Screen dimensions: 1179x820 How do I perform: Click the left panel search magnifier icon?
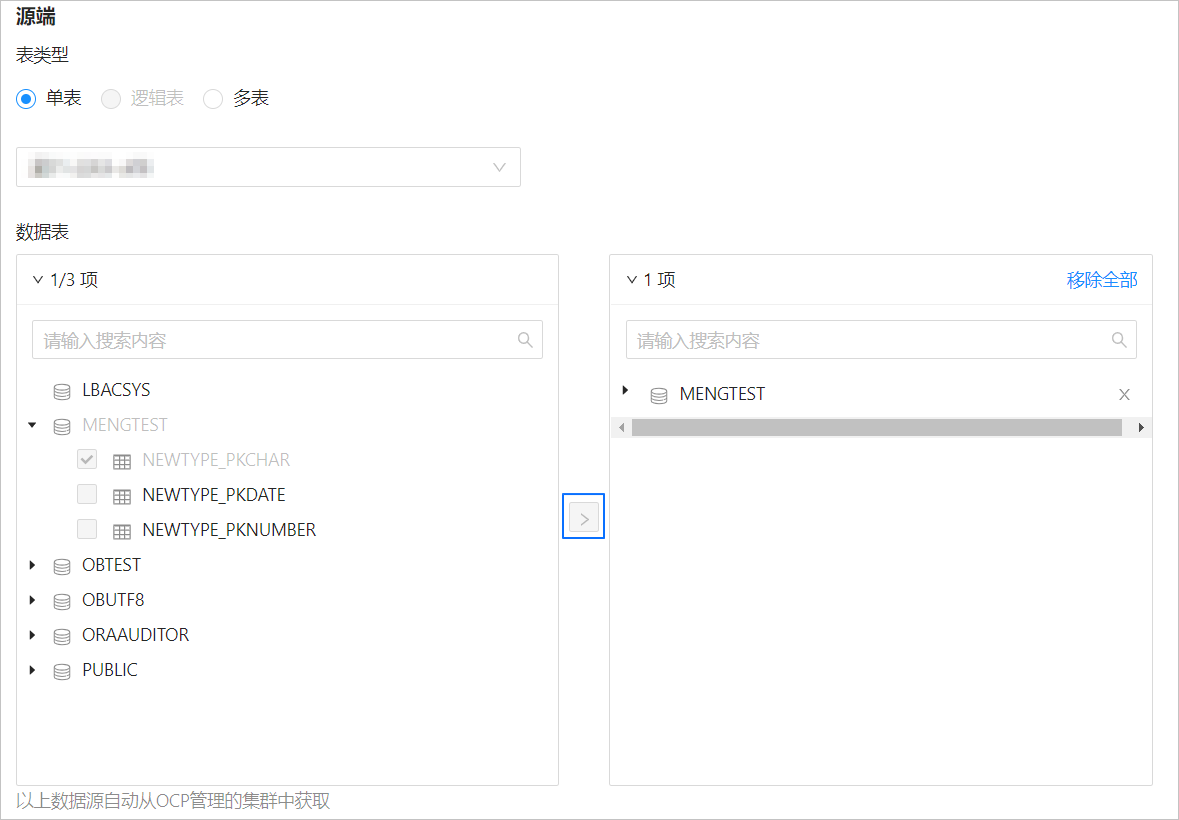(526, 340)
